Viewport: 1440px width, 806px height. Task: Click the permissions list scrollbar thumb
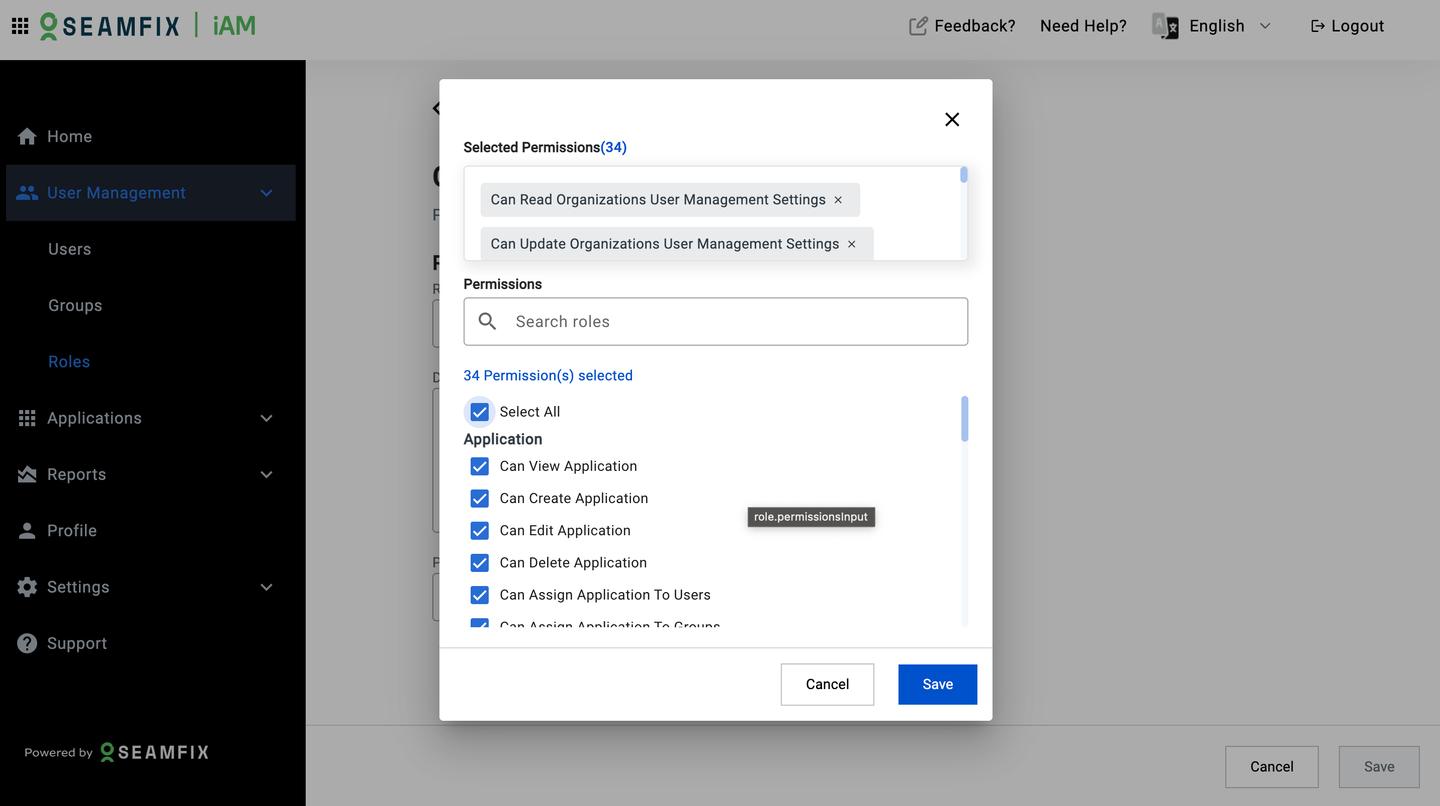(964, 418)
